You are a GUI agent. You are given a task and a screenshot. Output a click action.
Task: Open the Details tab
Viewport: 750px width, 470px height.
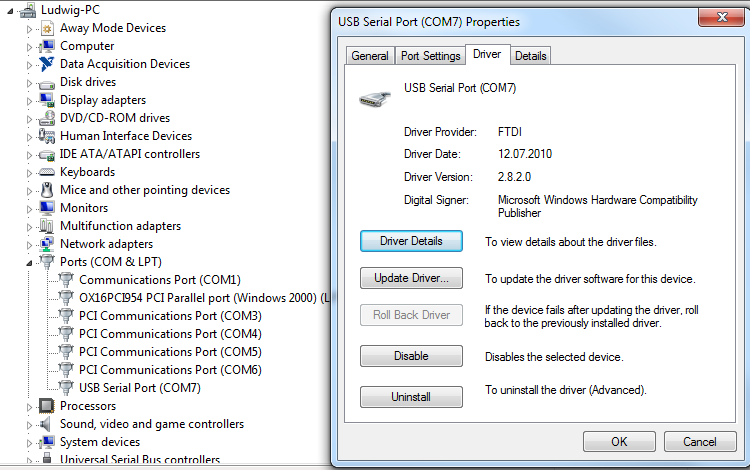coord(531,56)
